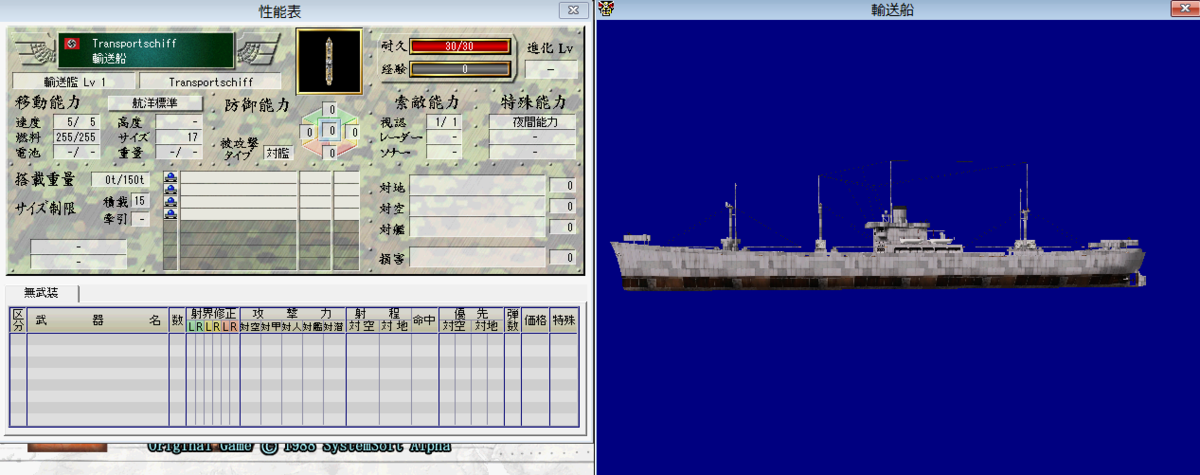Click the green Transportschiff 輸送船 title banner

(x=146, y=51)
